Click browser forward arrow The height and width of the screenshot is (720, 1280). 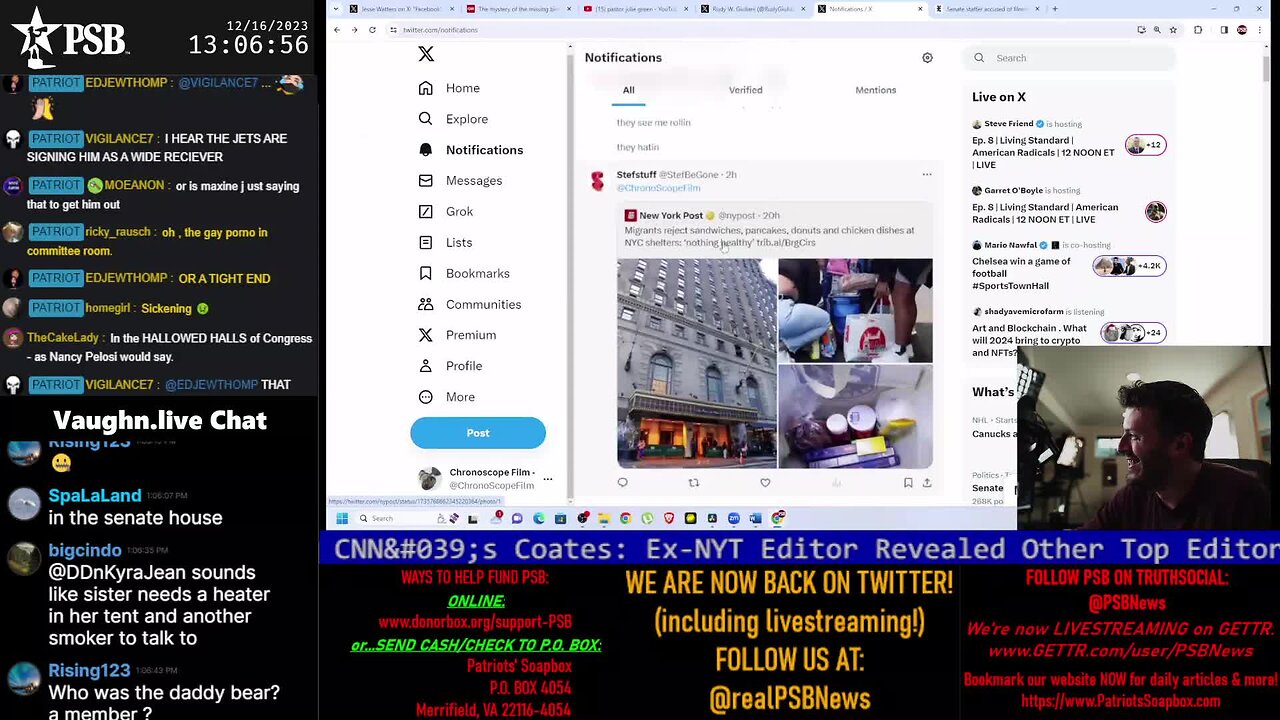(x=354, y=30)
